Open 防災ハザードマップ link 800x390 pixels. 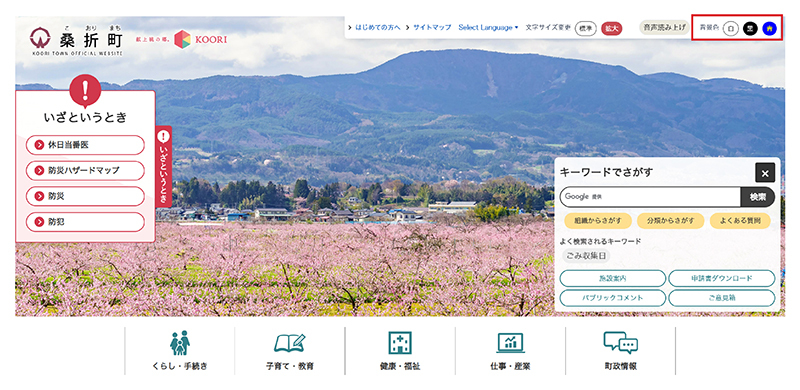click(85, 170)
